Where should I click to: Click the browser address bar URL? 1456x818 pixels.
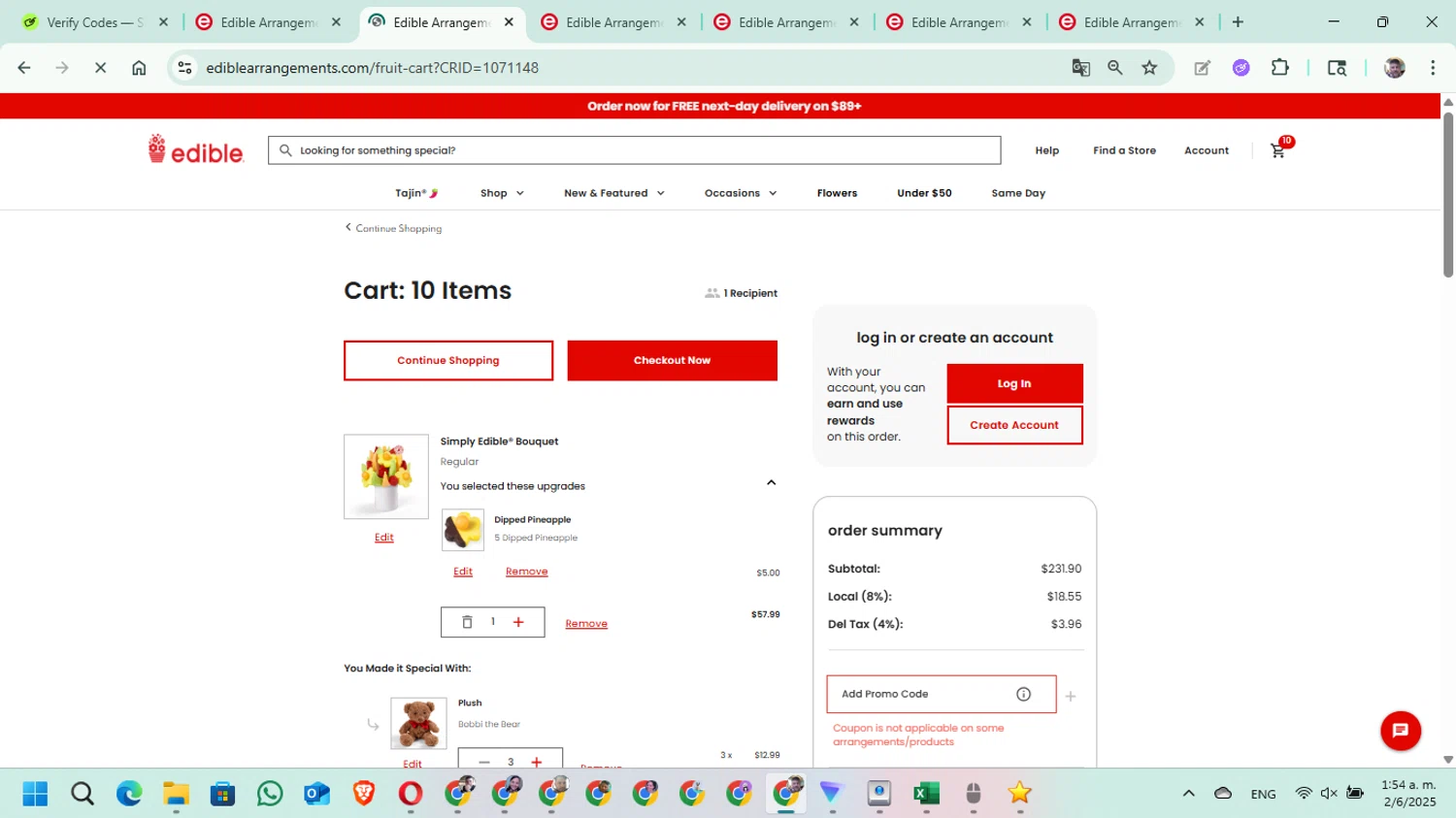click(372, 68)
